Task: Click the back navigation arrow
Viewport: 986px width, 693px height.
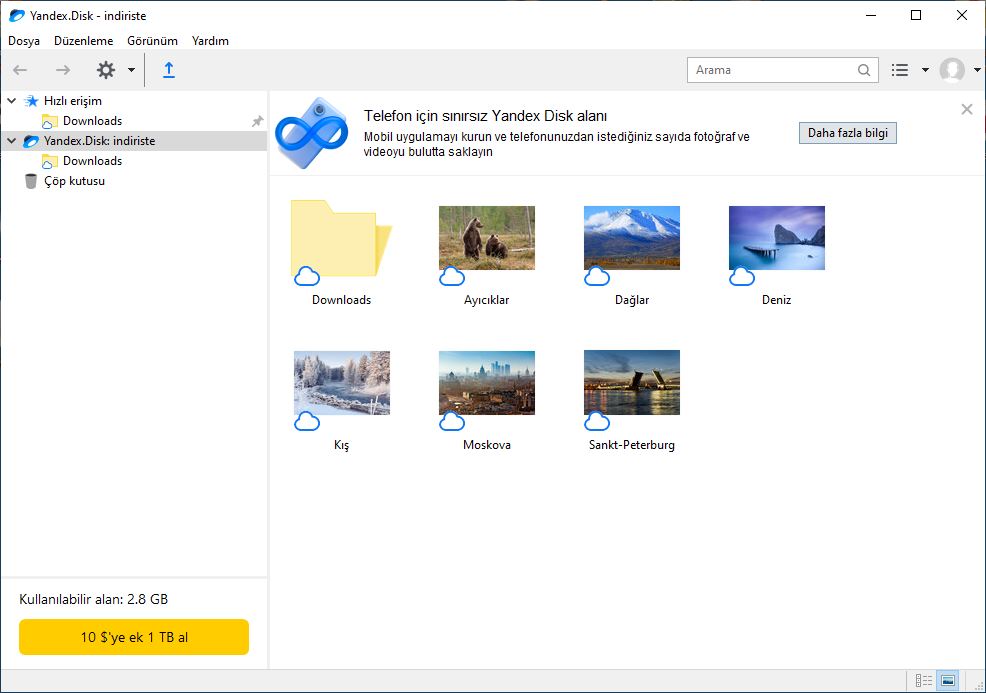Action: pos(20,70)
